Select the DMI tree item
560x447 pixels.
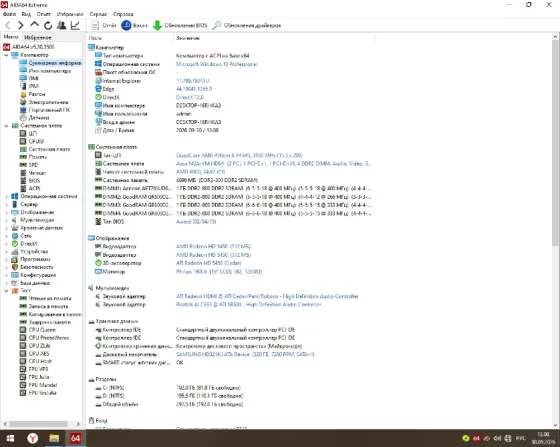[x=29, y=78]
